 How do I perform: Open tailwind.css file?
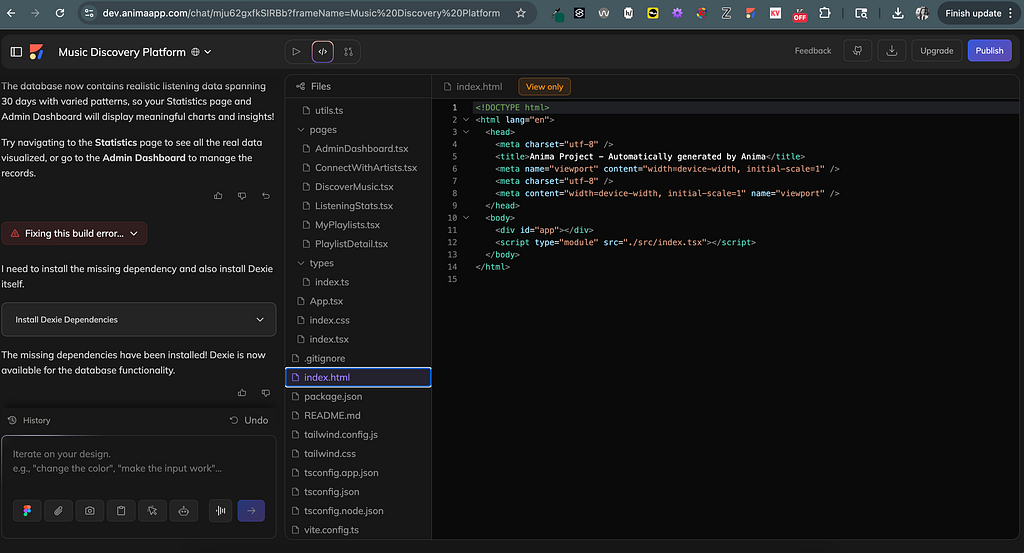tap(358, 454)
